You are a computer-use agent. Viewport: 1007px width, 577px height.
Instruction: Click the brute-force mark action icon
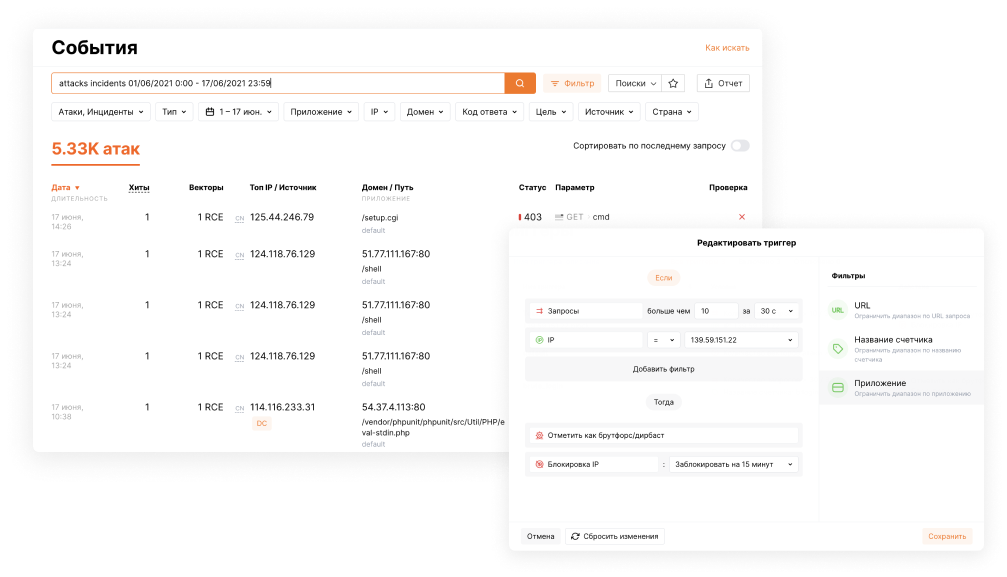pos(539,436)
